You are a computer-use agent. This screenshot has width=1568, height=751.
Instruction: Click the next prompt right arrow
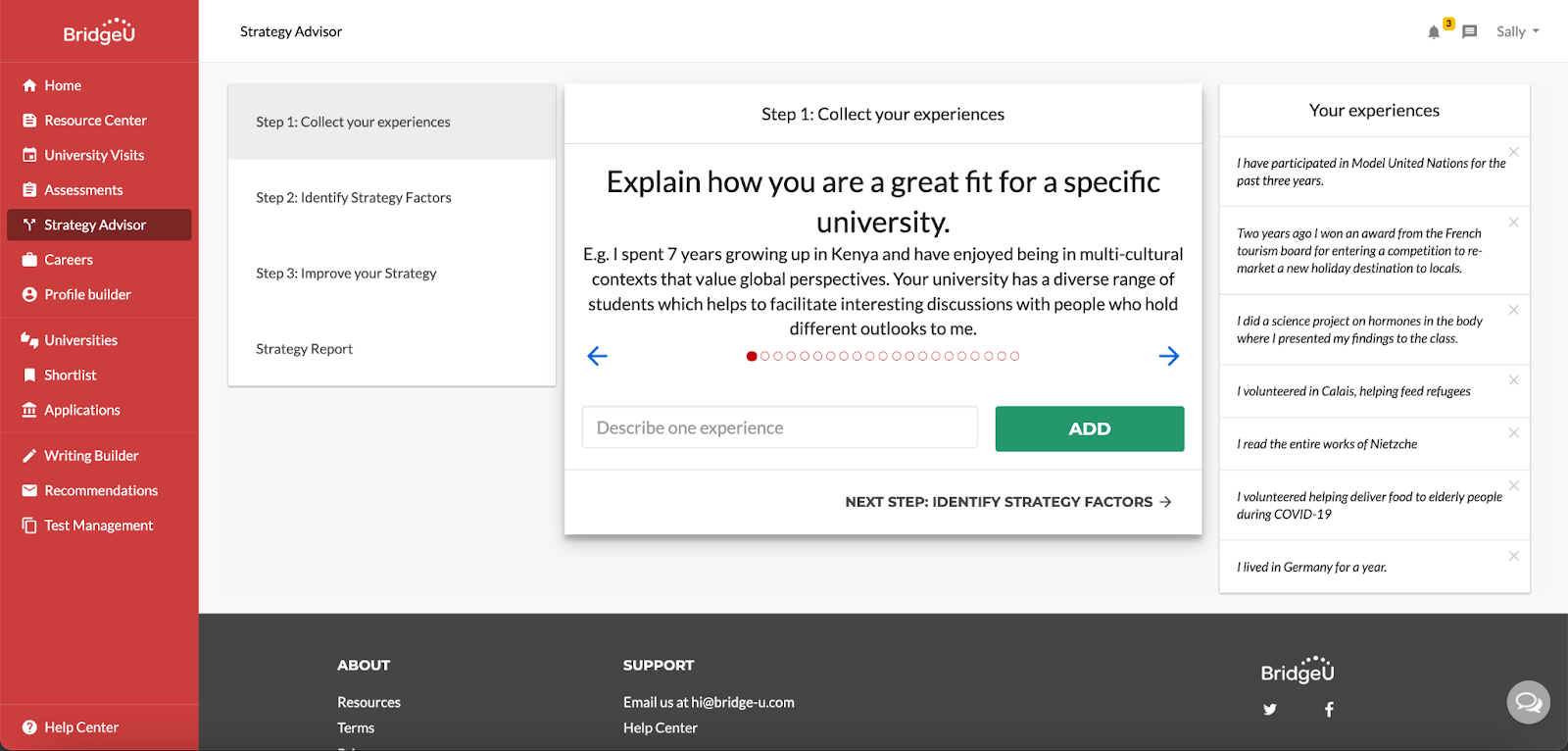click(1169, 356)
